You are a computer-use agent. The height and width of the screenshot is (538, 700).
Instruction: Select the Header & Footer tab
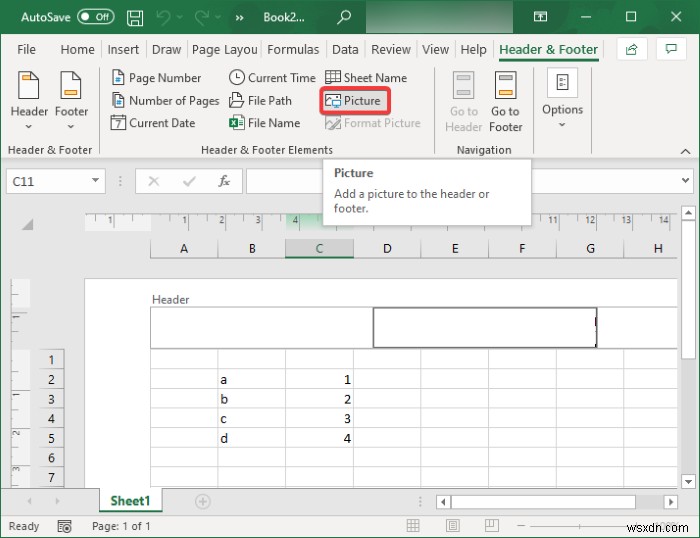pyautogui.click(x=548, y=49)
